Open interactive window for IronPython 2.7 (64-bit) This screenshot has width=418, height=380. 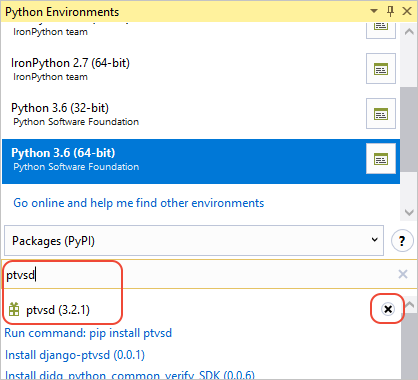381,68
